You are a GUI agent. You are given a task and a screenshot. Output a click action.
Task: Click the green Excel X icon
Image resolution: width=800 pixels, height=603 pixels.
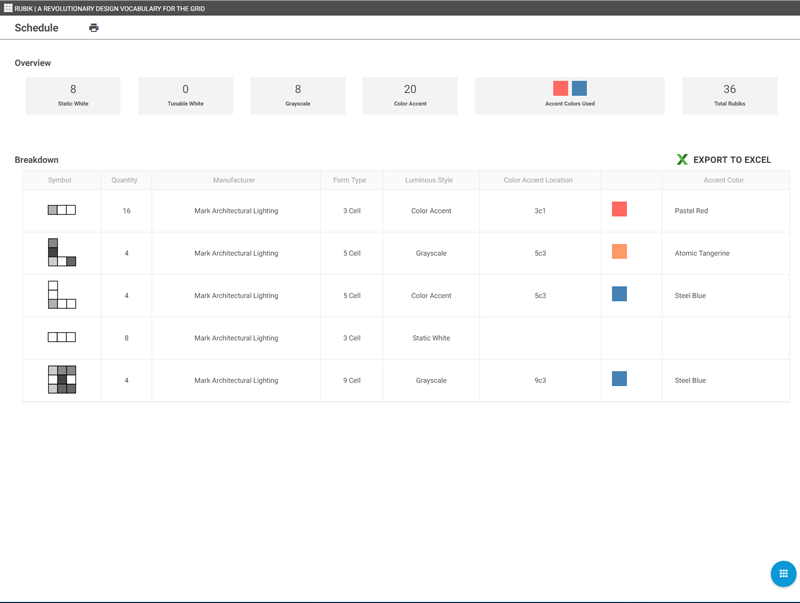(682, 160)
